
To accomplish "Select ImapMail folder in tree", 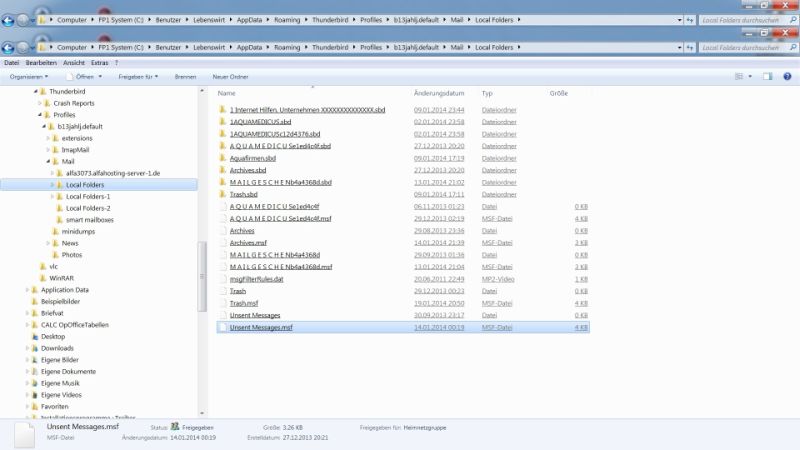I will click(76, 150).
